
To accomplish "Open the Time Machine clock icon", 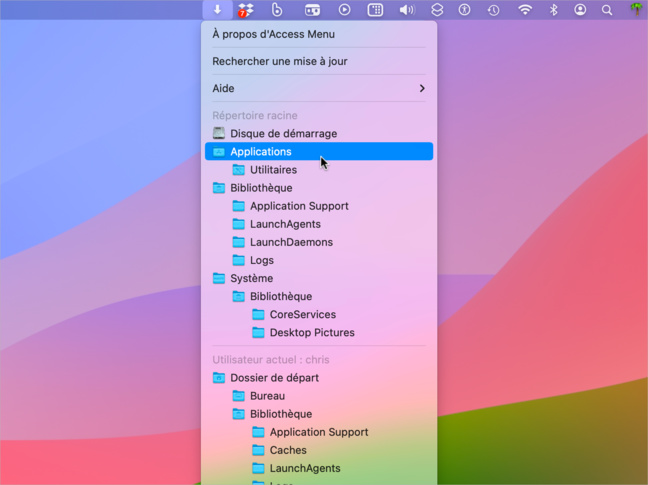I will coord(493,10).
